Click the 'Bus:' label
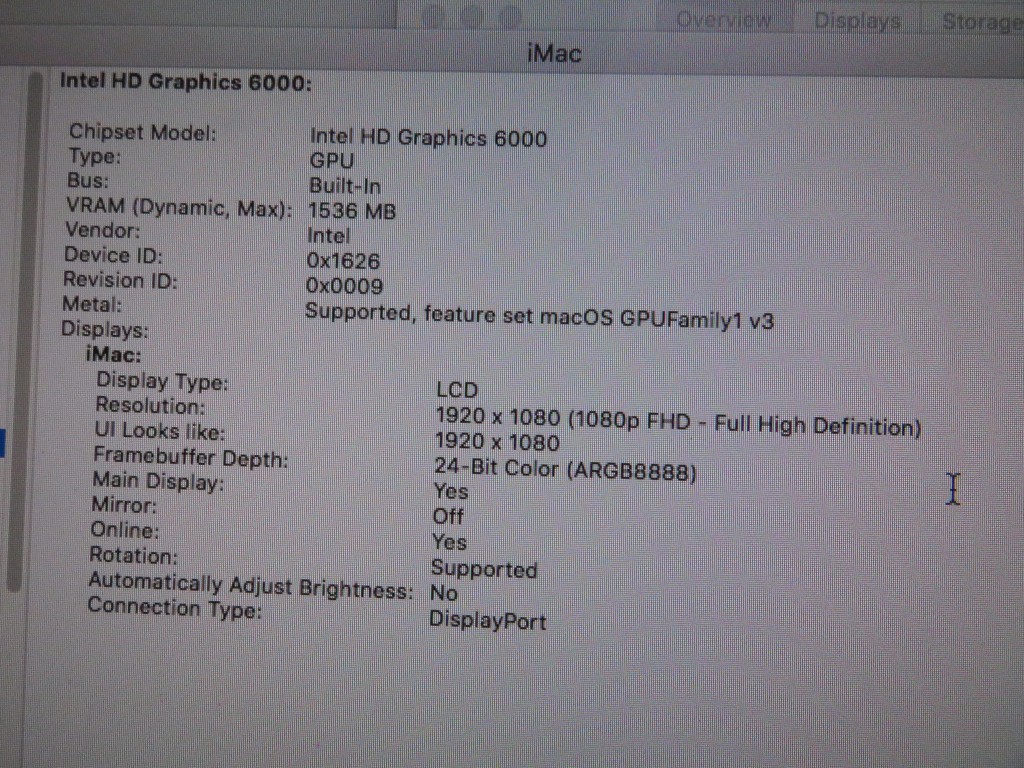 click(x=88, y=181)
